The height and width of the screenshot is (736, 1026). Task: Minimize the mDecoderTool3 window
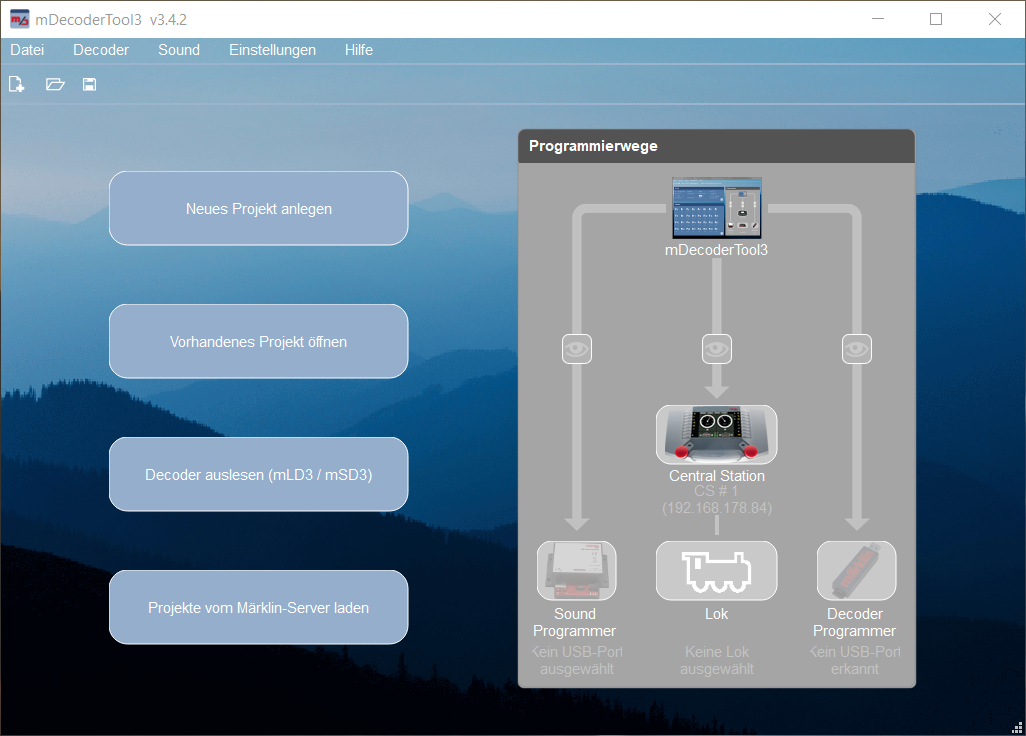pyautogui.click(x=878, y=20)
